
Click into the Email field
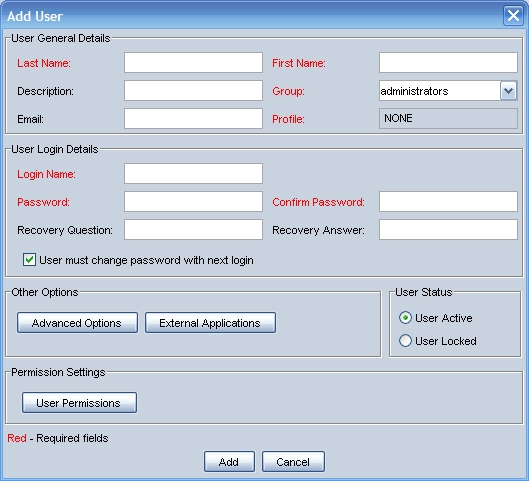193,119
